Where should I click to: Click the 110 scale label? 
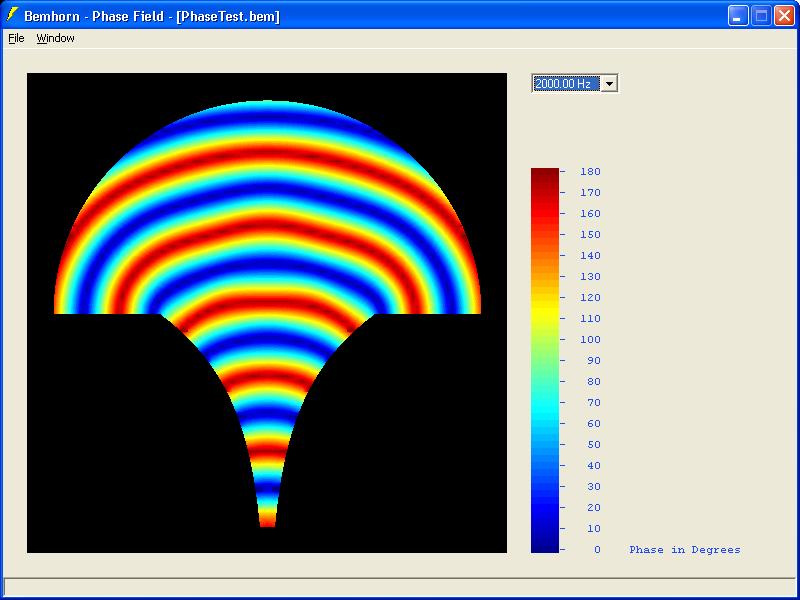tap(590, 318)
